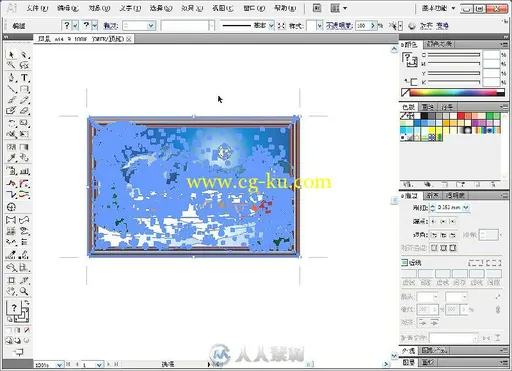
Task: Select the Symbol Sprayer tool
Action: pyautogui.click(x=12, y=172)
